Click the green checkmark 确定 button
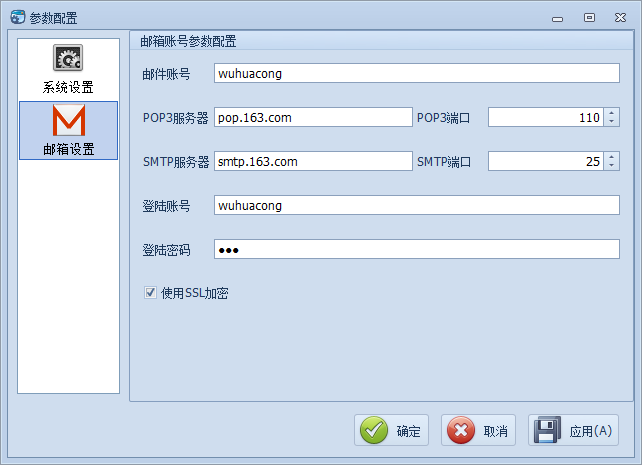This screenshot has height=465, width=642. 391,430
